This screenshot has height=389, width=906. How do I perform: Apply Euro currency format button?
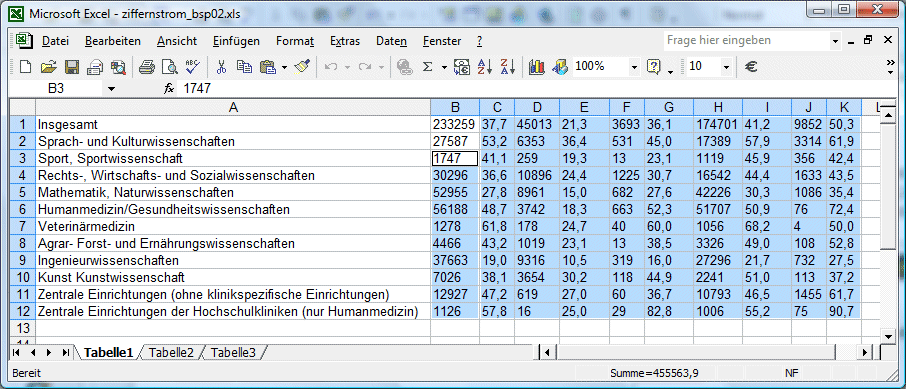pyautogui.click(x=751, y=67)
